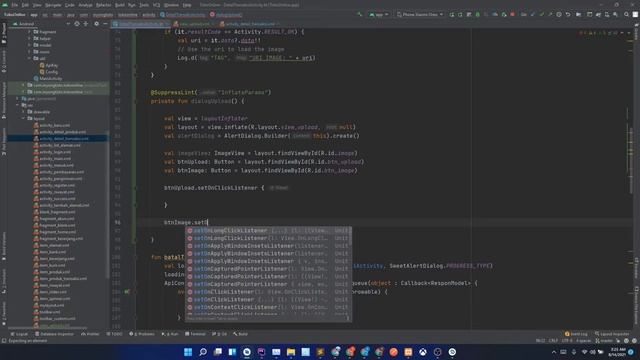Image resolution: width=640 pixels, height=360 pixels.
Task: Start debugging with the green bug icon
Action: (478, 15)
